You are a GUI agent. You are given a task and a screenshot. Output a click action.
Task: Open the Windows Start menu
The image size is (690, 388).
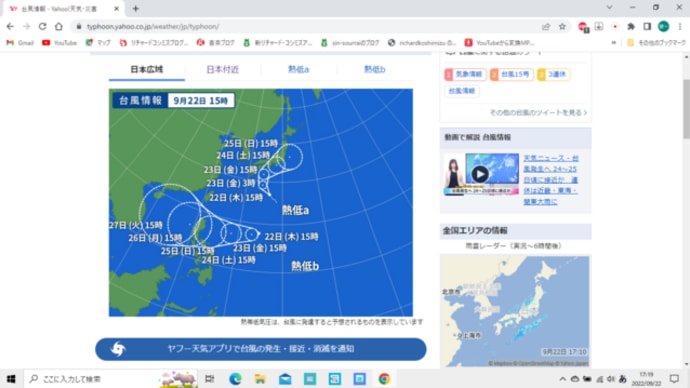(11, 379)
